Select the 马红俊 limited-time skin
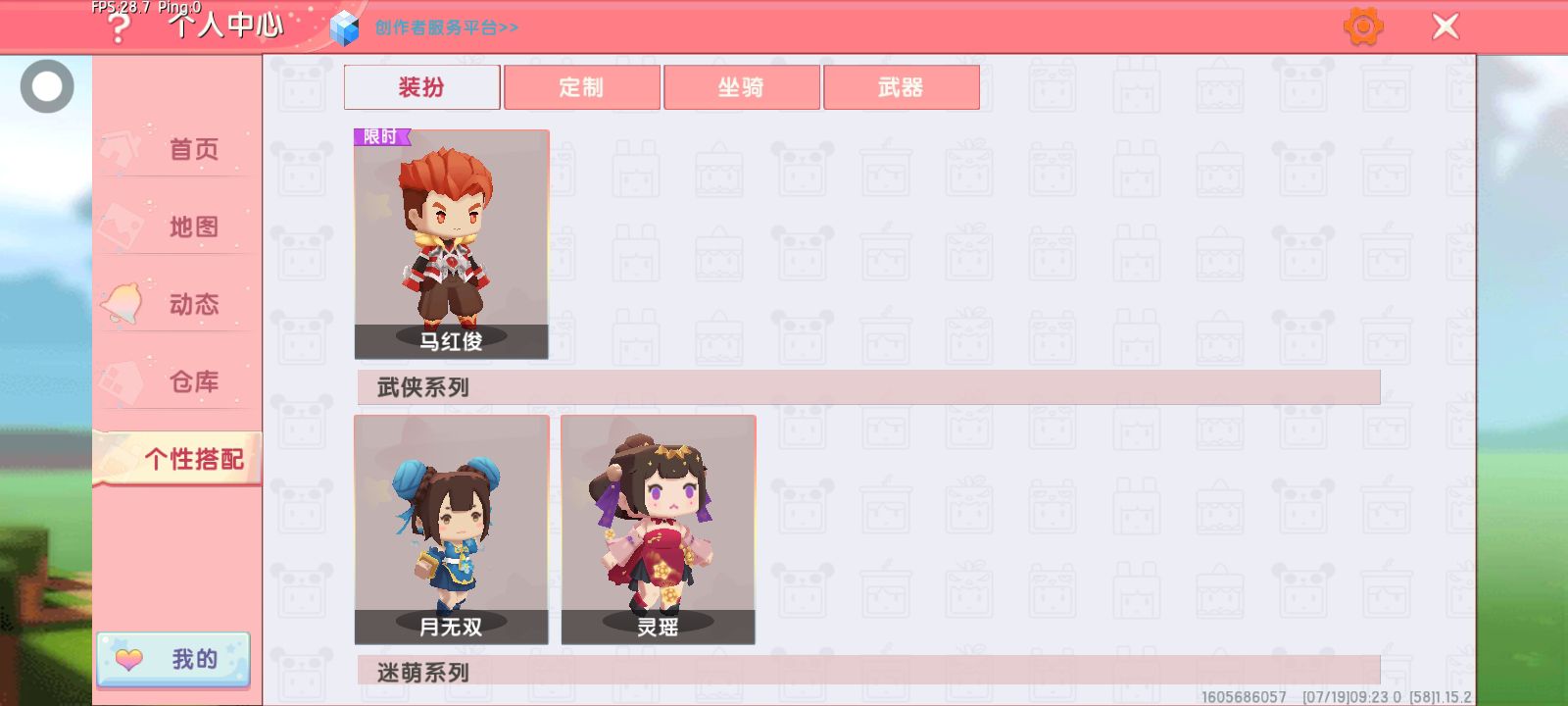 451,244
